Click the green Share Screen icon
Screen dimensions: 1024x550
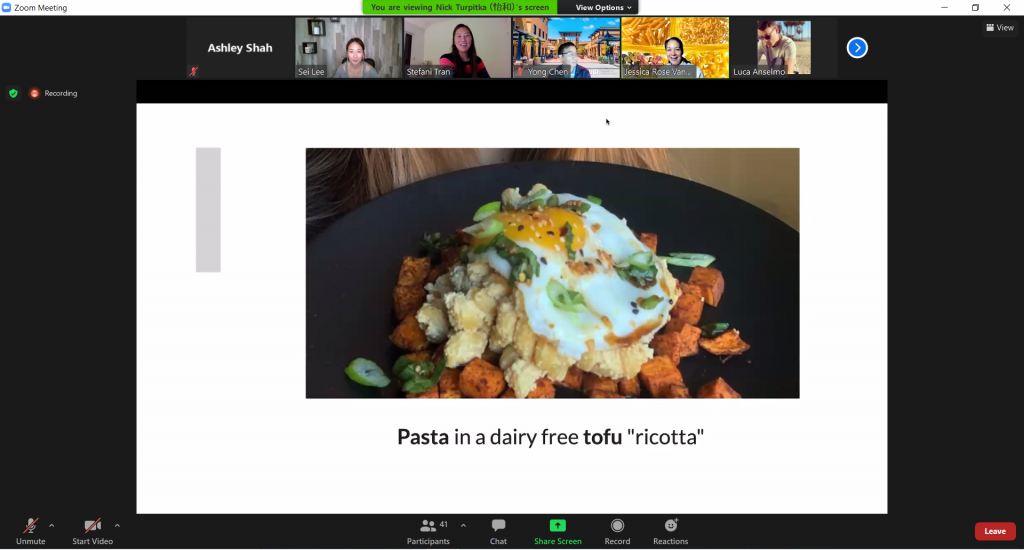pos(557,526)
